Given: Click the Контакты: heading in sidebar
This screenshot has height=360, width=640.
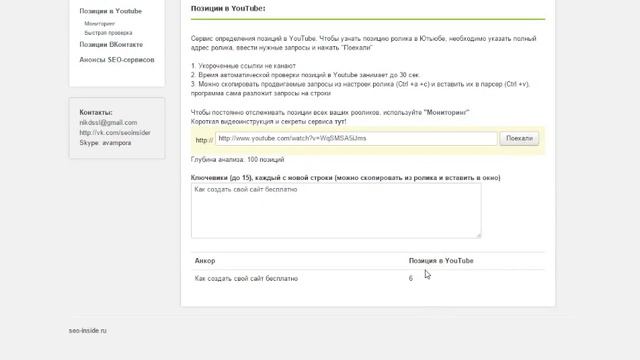Looking at the screenshot, I should (x=96, y=112).
